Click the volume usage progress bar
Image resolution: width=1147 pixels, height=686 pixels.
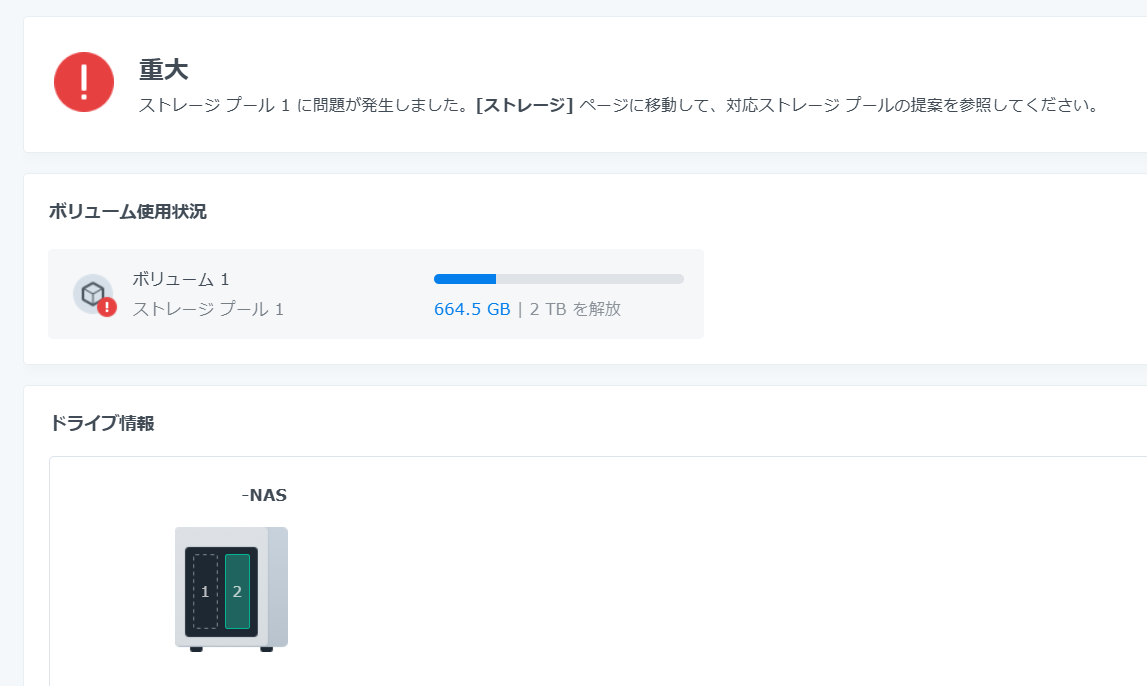[558, 279]
